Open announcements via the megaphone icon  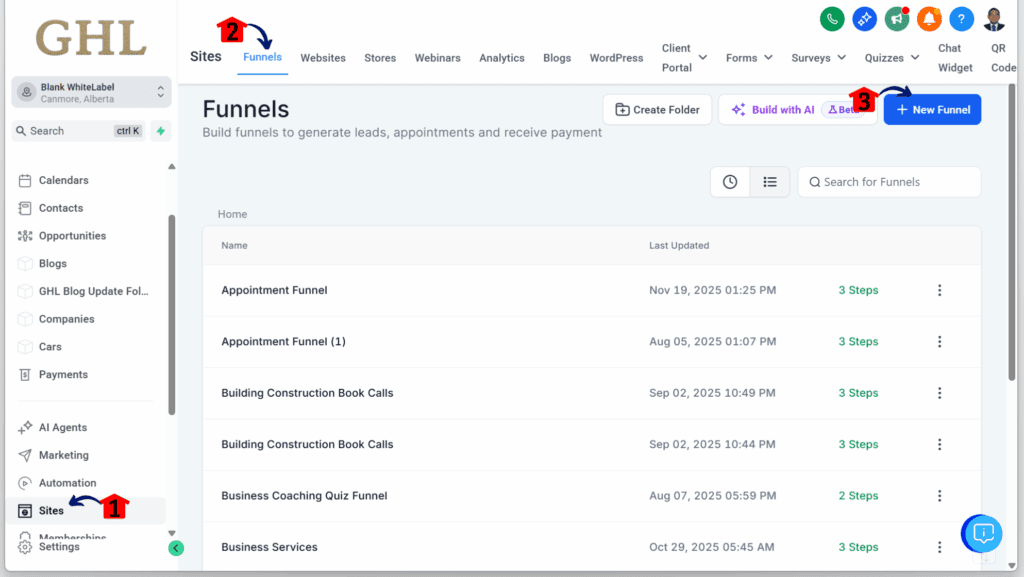(x=896, y=18)
